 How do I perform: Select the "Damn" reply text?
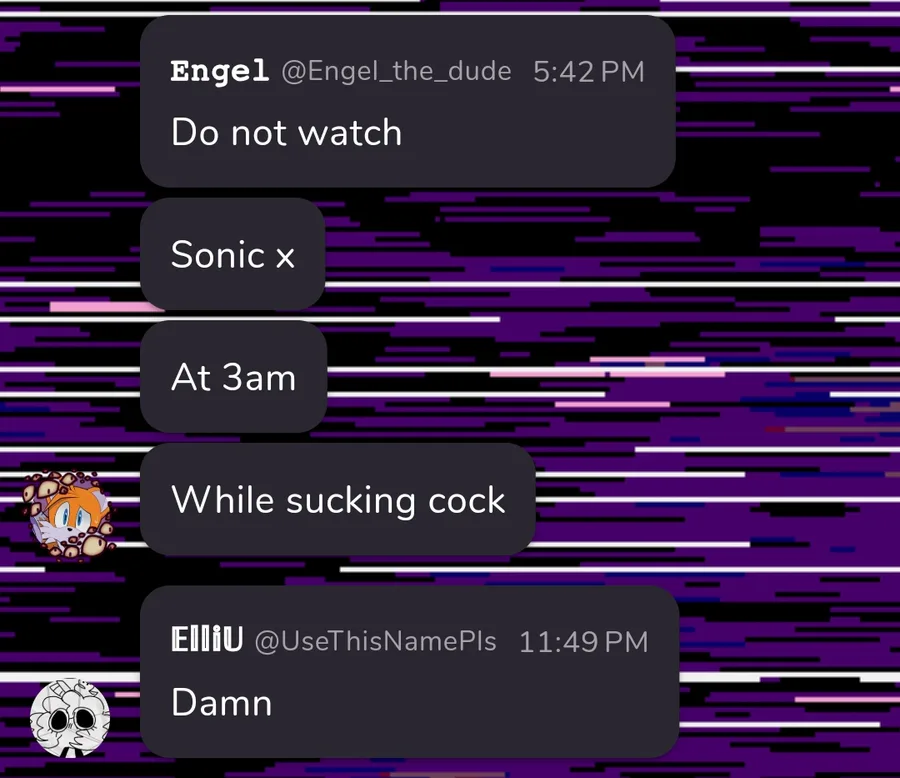pos(222,702)
